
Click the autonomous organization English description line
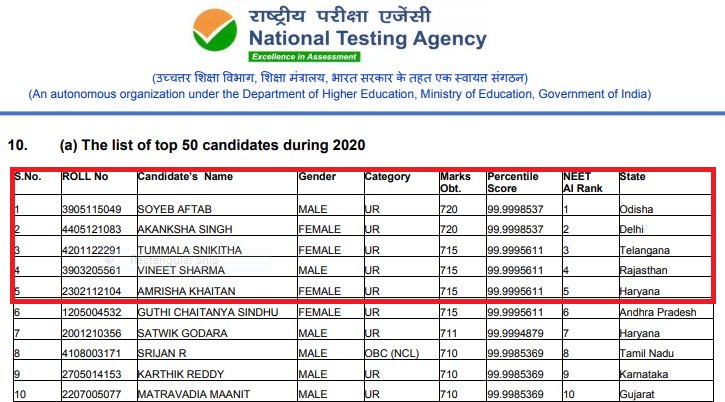pyautogui.click(x=340, y=94)
